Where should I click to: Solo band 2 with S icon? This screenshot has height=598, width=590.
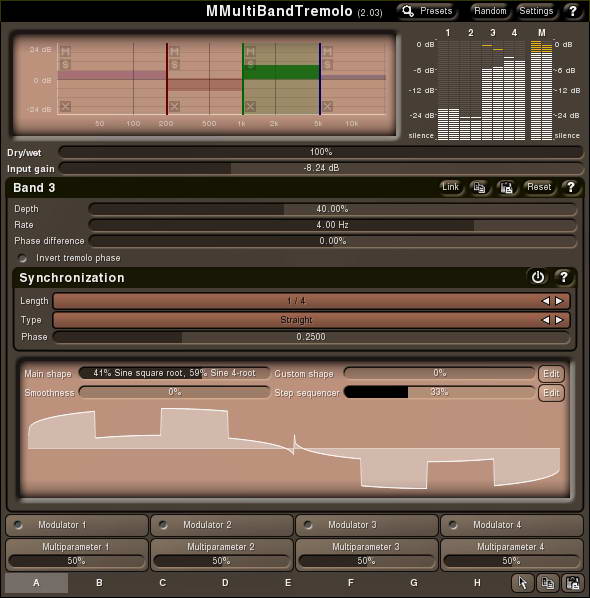(174, 64)
